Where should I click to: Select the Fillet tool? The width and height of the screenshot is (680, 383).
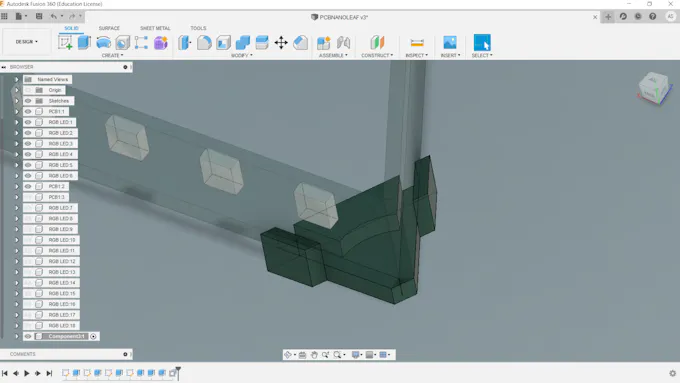[x=204, y=43]
